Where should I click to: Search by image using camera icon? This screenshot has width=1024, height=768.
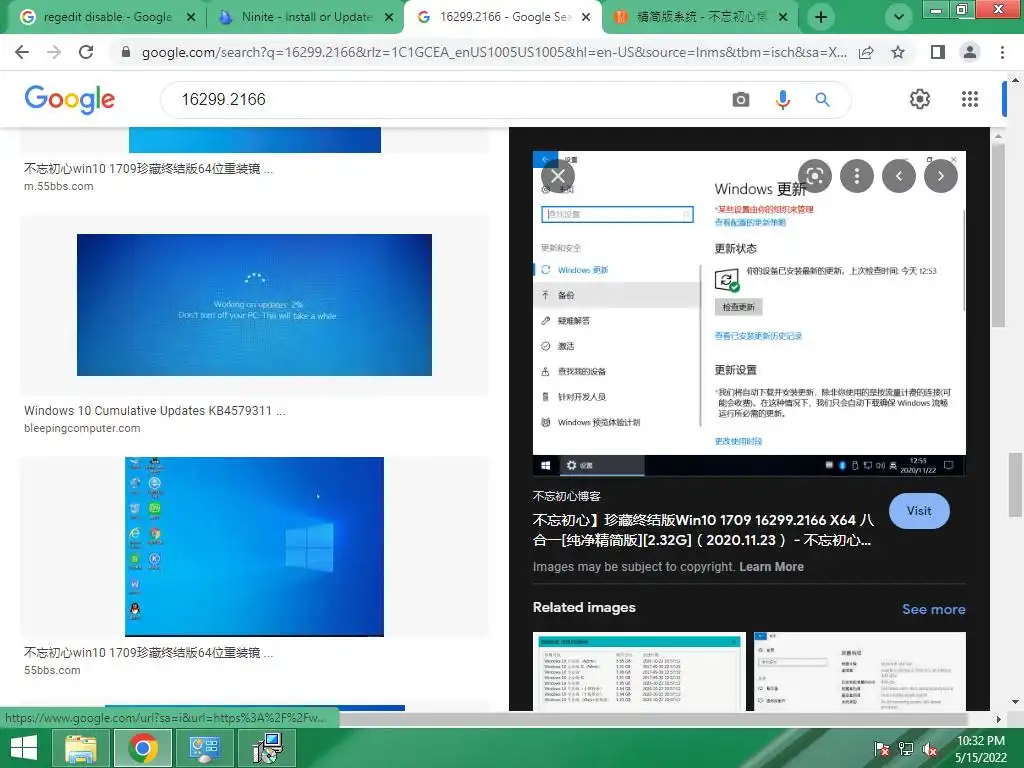coord(741,99)
